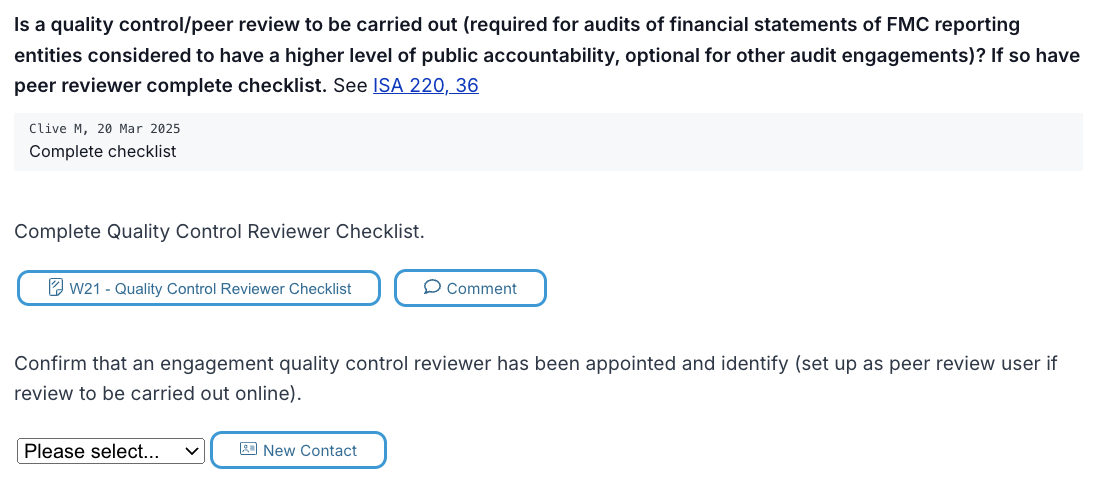1111x480 pixels.
Task: Click the speech bubble Comment icon
Action: (x=432, y=287)
